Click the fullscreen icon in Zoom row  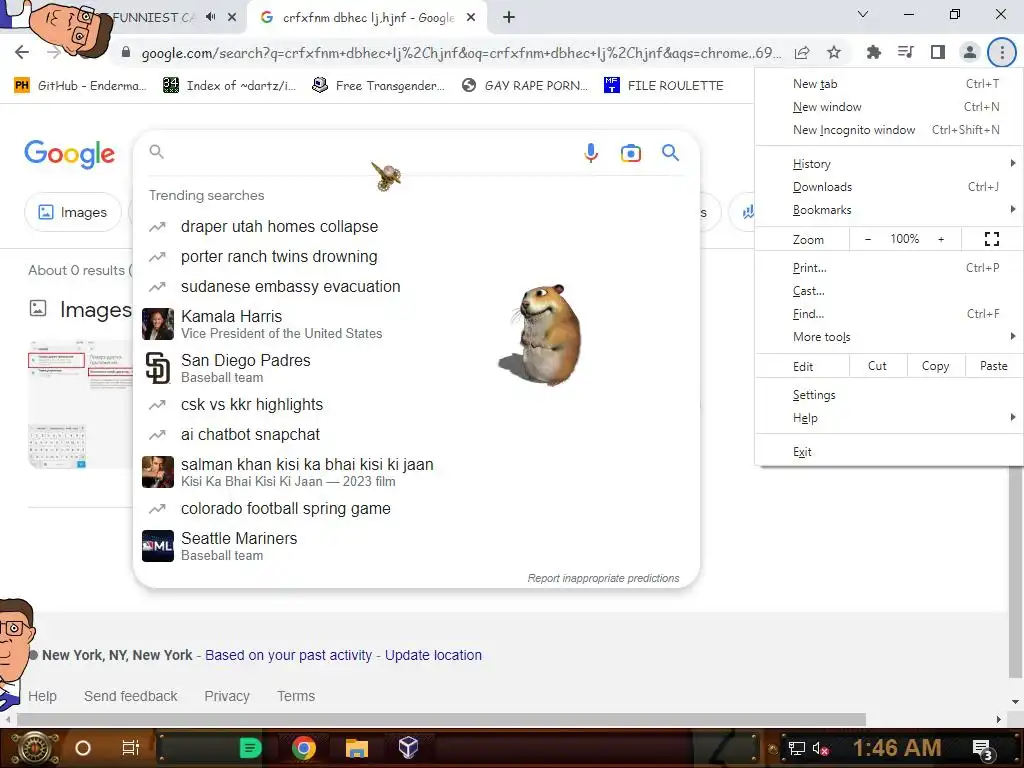[x=991, y=239]
